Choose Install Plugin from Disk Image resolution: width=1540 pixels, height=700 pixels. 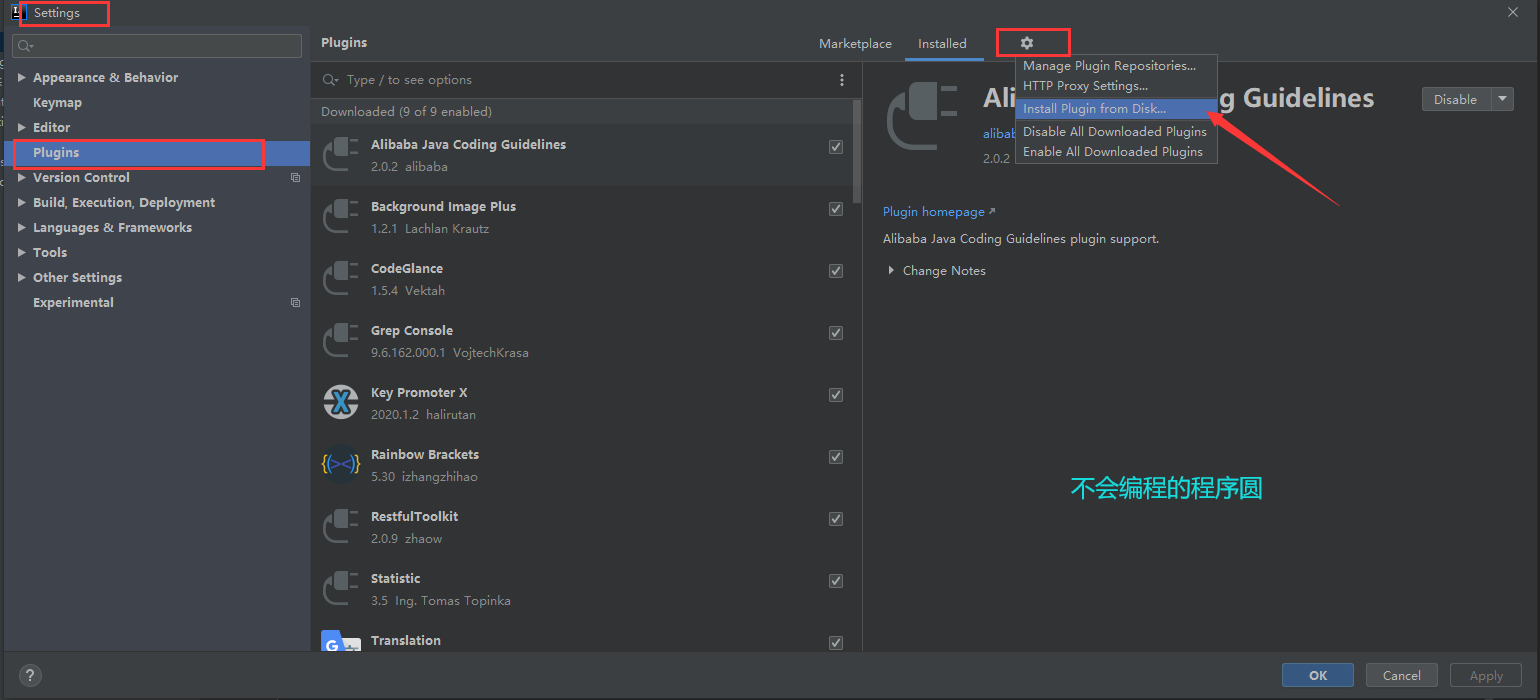click(1116, 109)
